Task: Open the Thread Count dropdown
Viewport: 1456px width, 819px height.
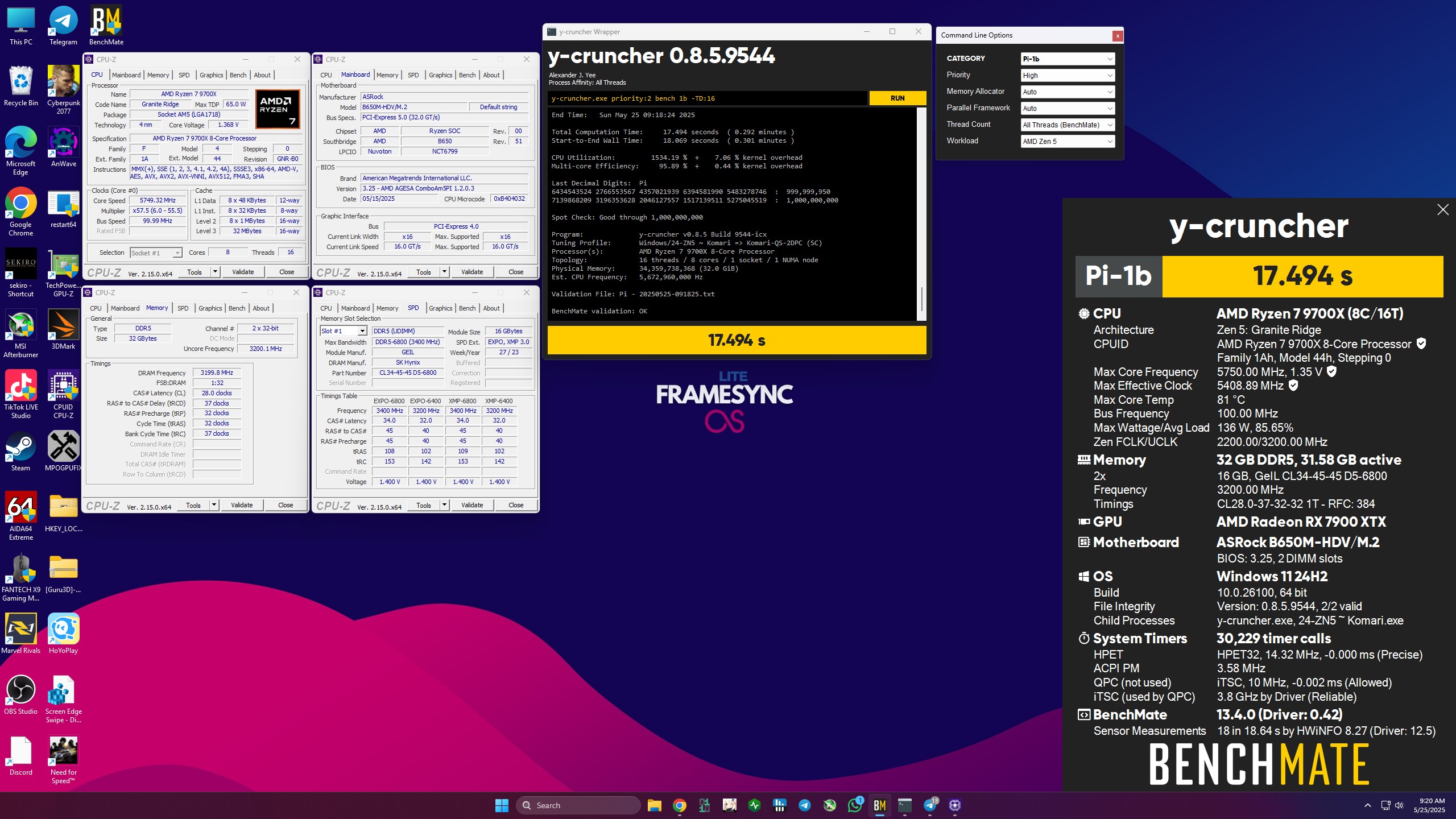Action: click(1068, 125)
